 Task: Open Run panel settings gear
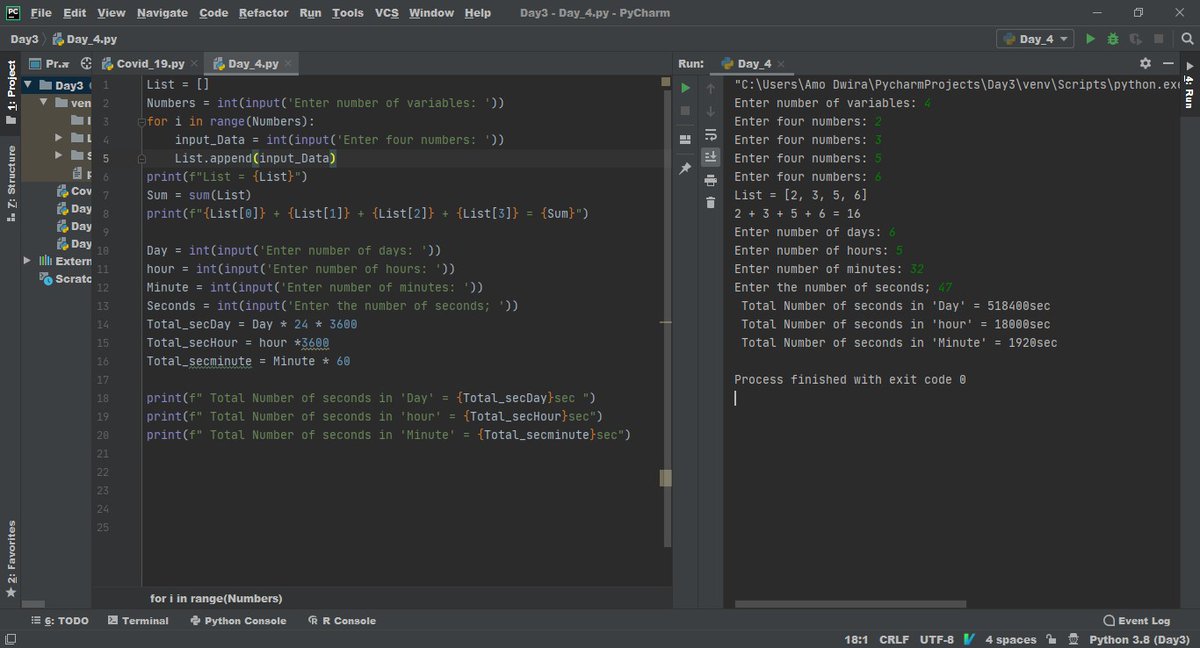click(x=1146, y=63)
